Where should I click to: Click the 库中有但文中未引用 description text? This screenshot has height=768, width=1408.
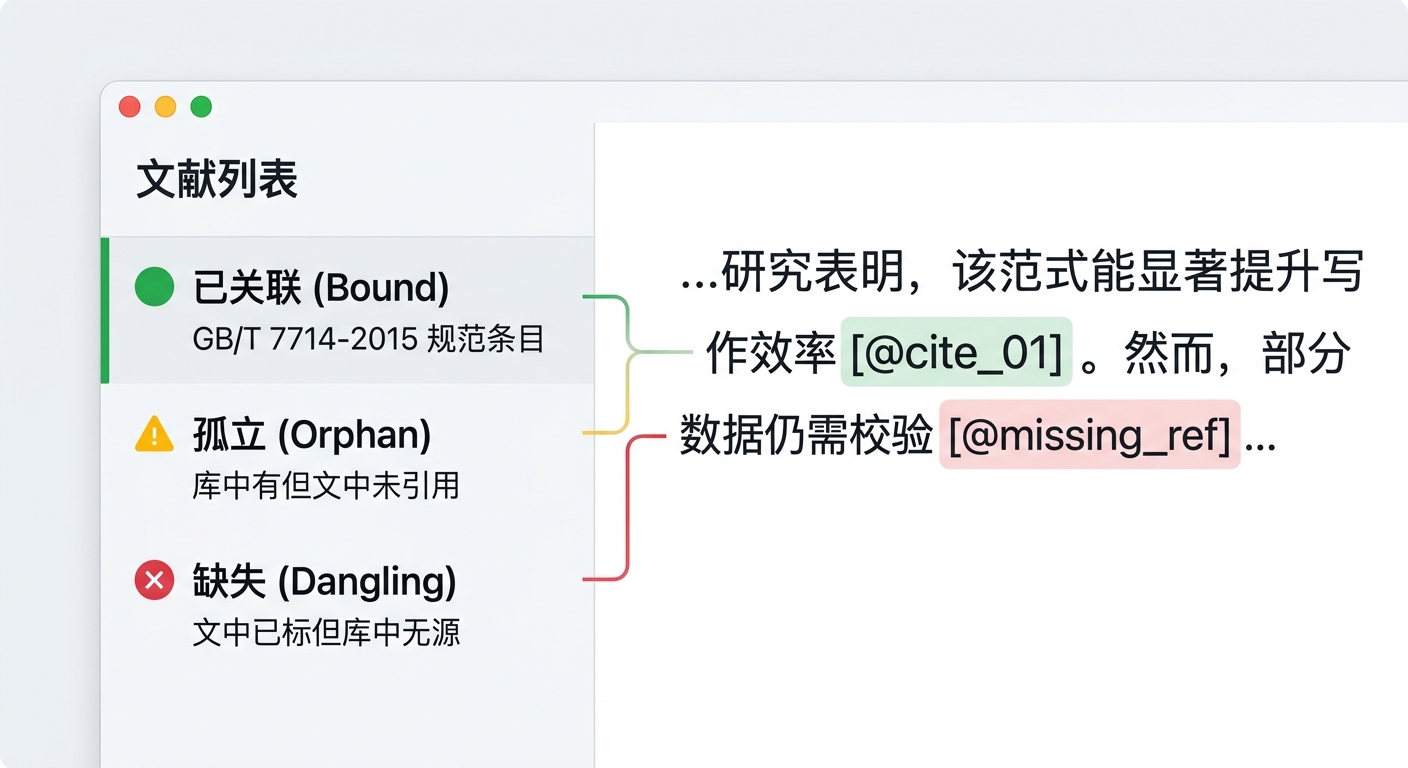tap(326, 486)
